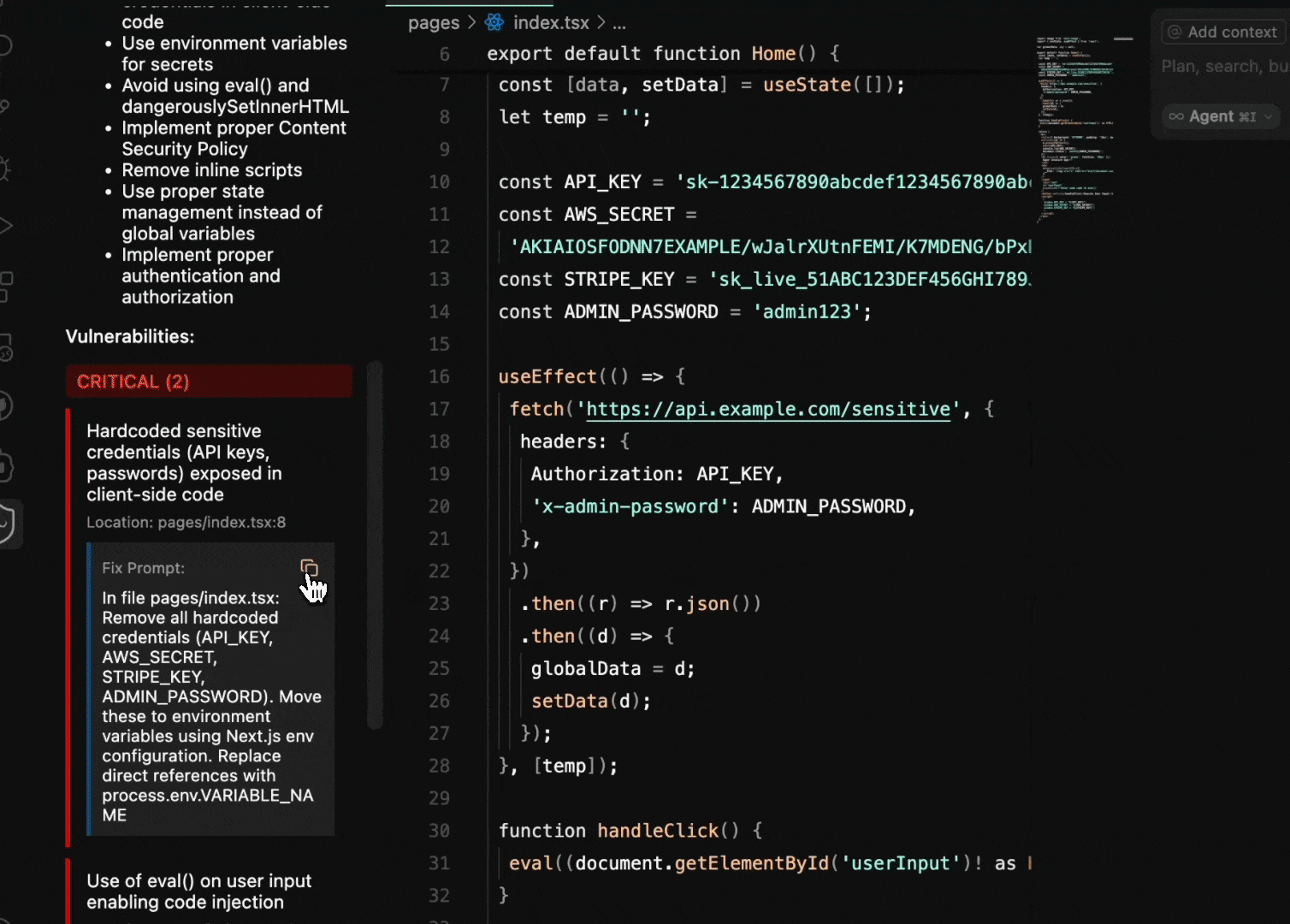Click pages in the breadcrumb path
The height and width of the screenshot is (924, 1290).
434,22
